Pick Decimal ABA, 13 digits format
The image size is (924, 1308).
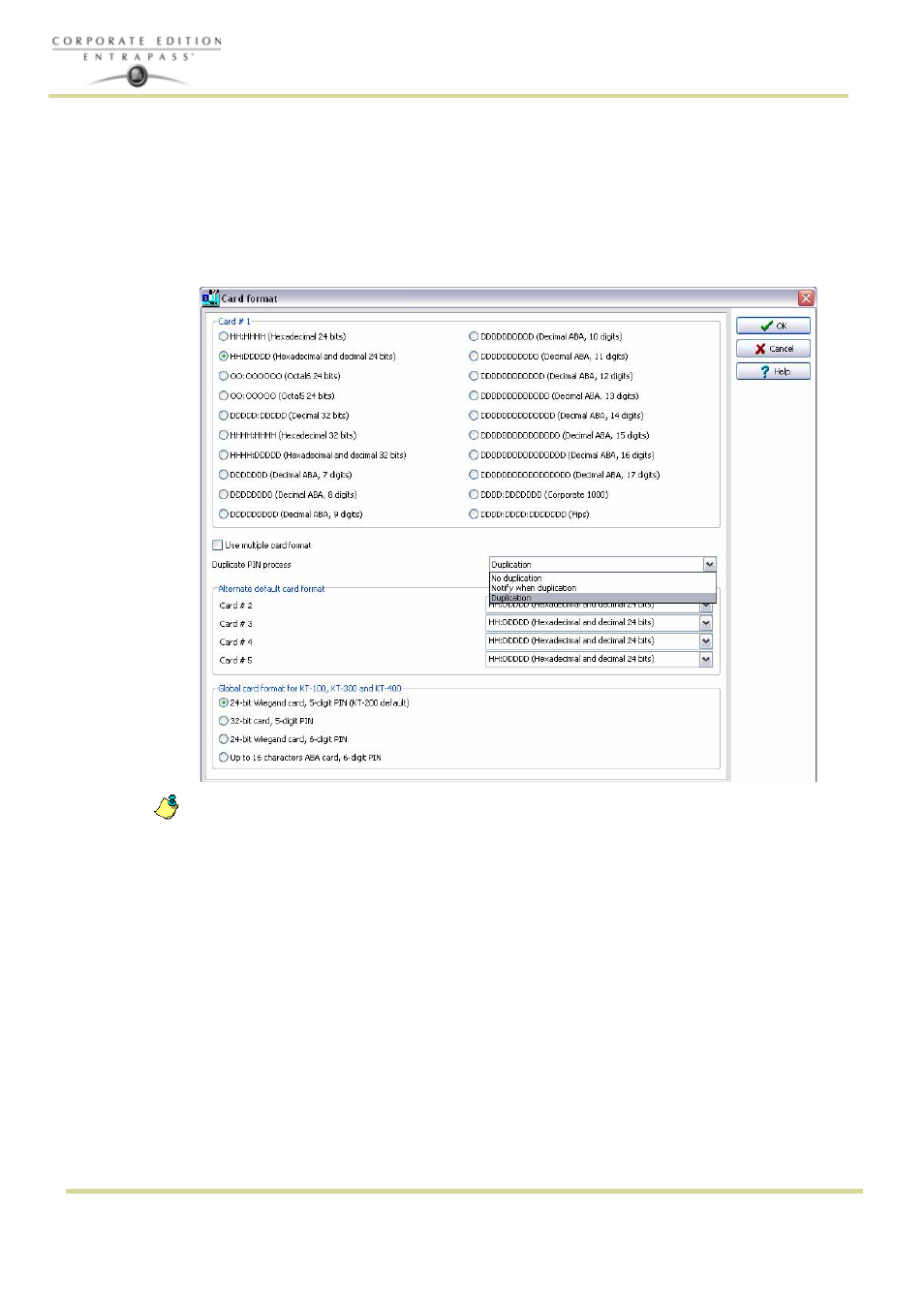[474, 396]
